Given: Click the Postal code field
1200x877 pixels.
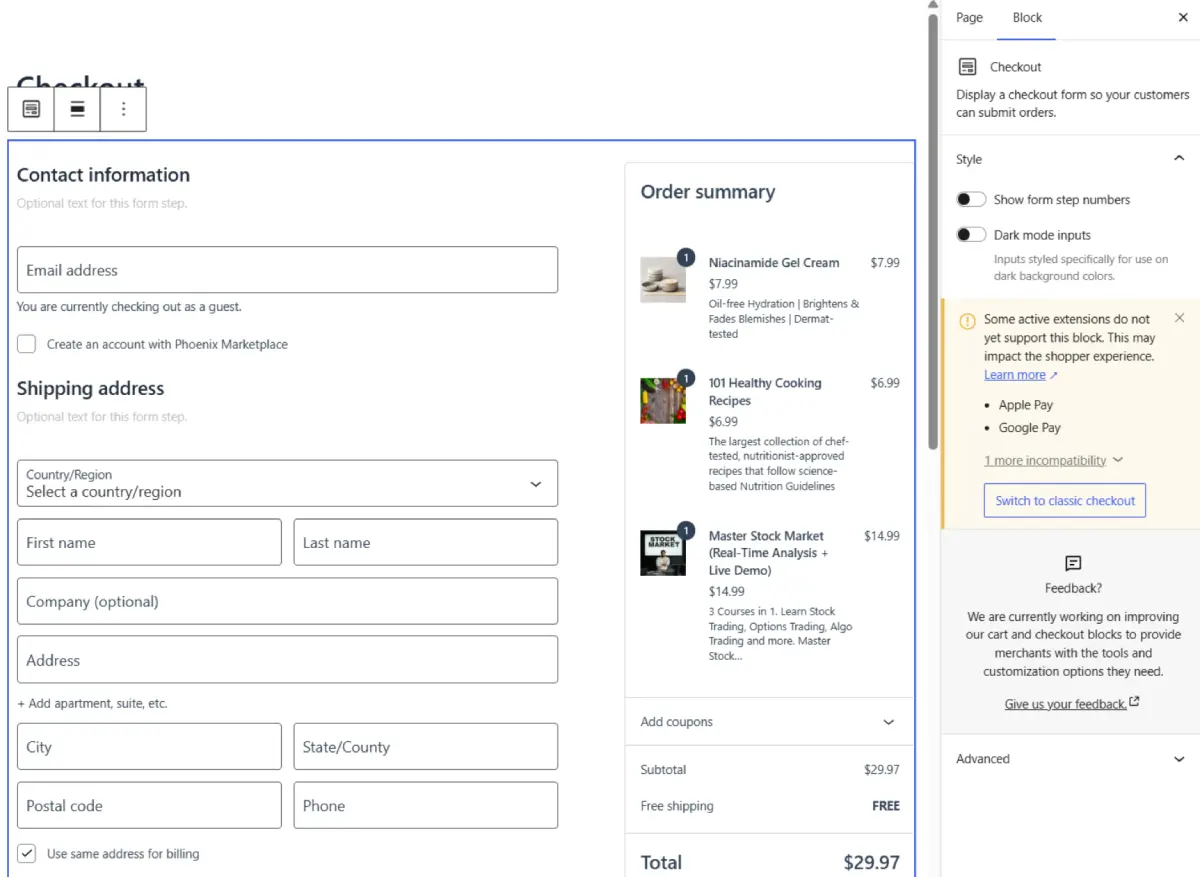Looking at the screenshot, I should tap(149, 805).
